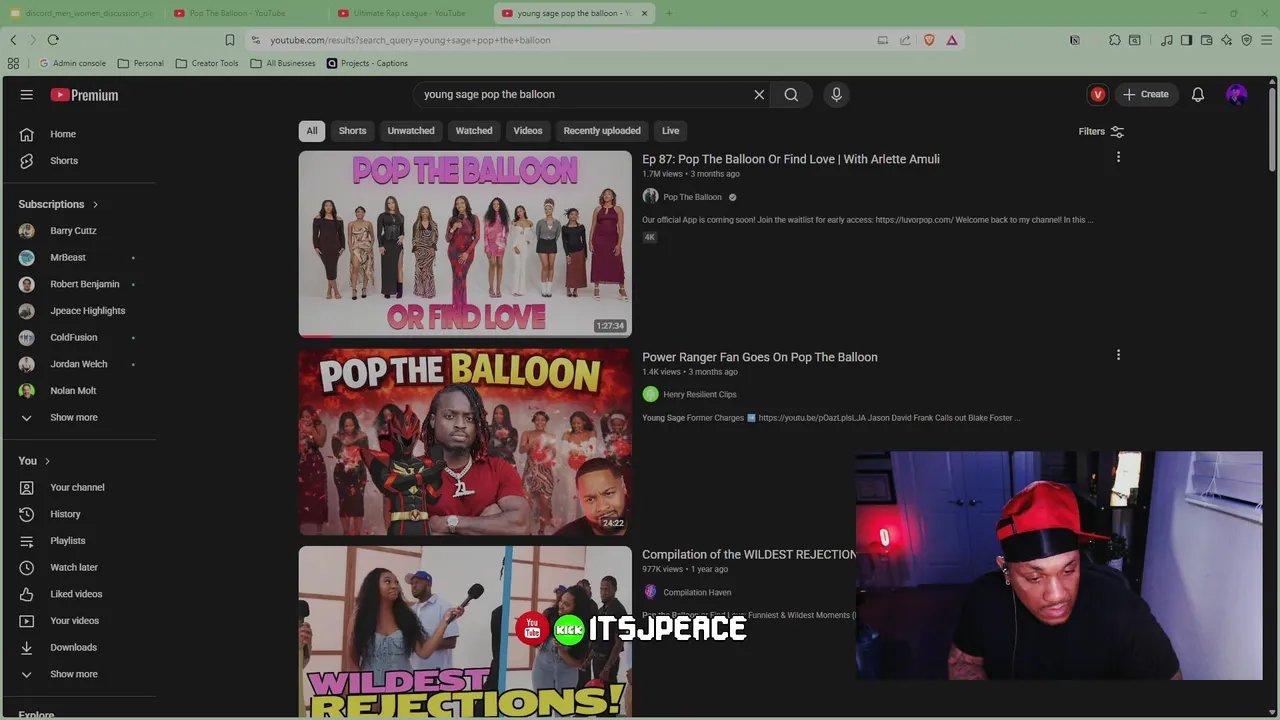Screen dimensions: 1280x720
Task: Open Brave Wallet icon
Action: (x=1207, y=40)
